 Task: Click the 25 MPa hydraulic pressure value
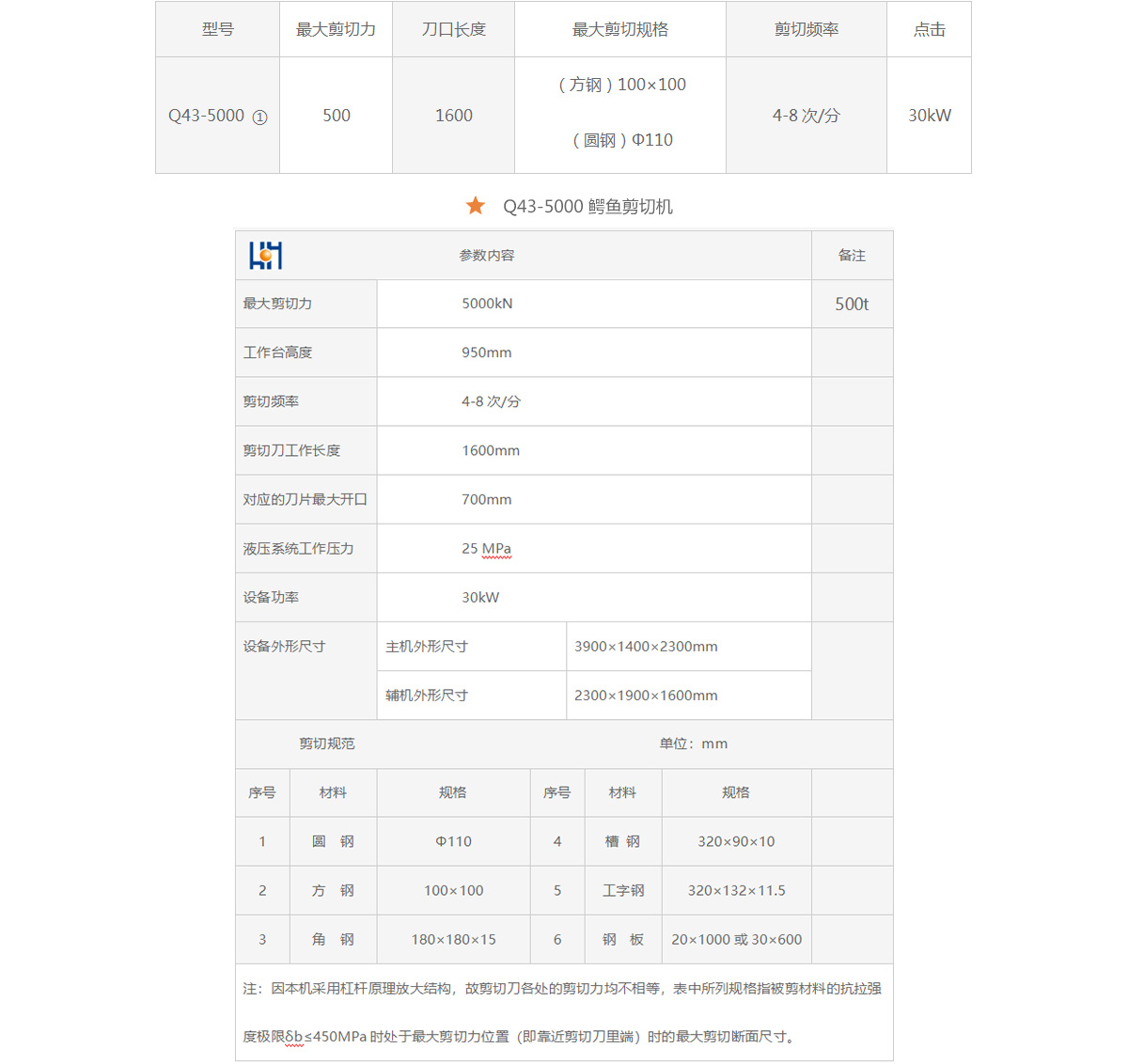(486, 549)
